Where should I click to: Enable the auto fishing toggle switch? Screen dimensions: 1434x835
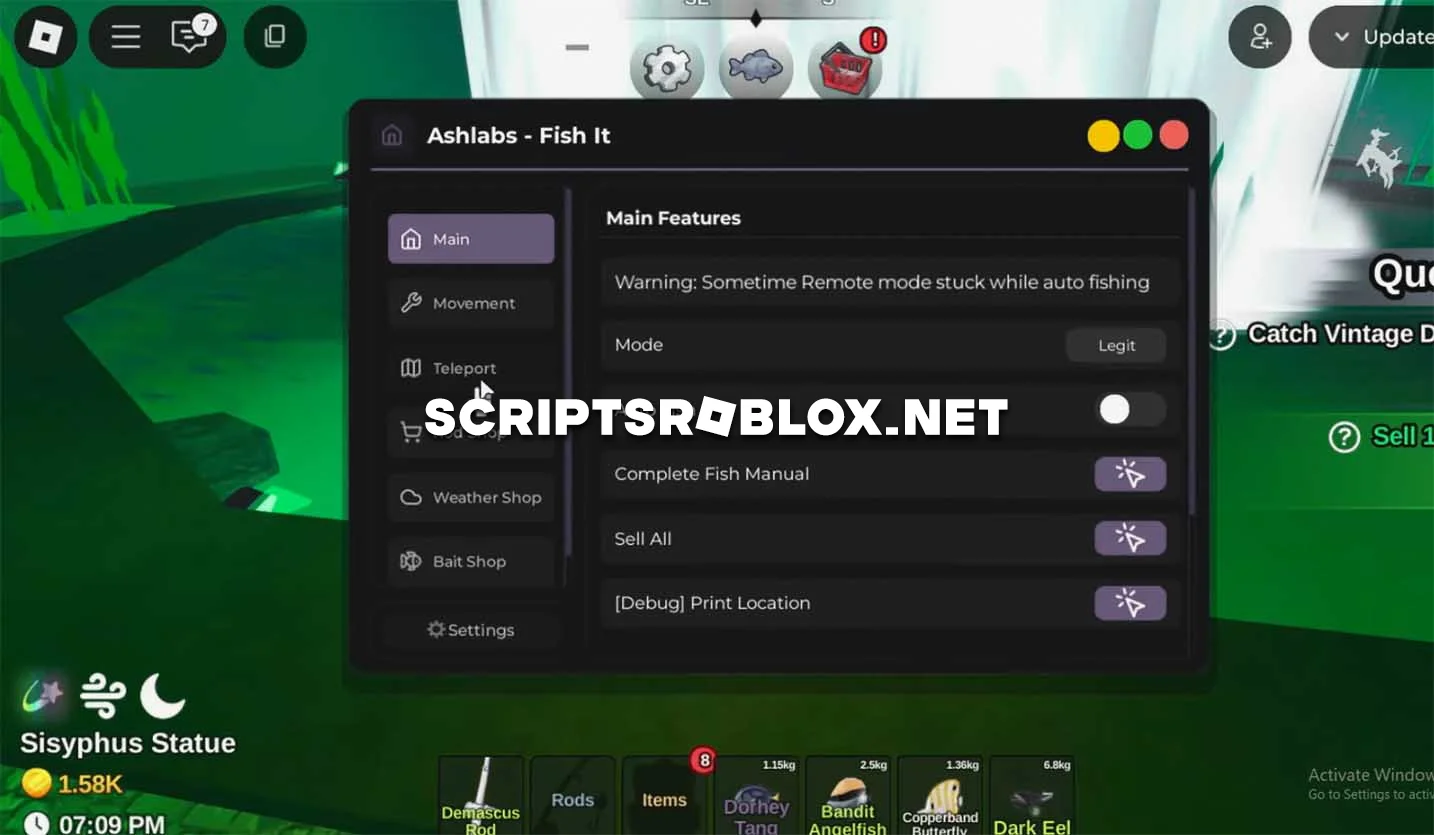pyautogui.click(x=1129, y=410)
